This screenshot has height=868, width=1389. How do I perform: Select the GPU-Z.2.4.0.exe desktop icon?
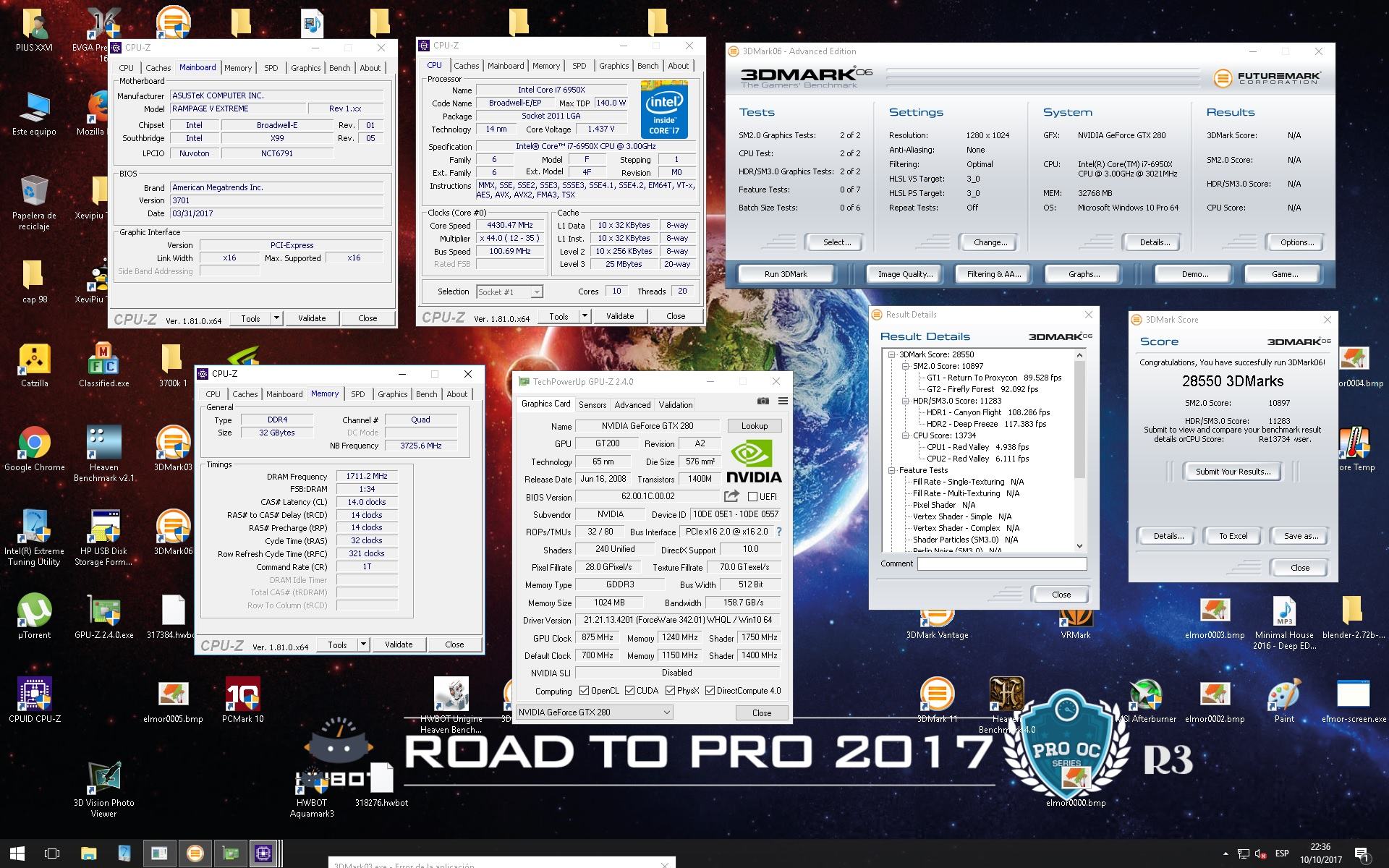pos(103,617)
